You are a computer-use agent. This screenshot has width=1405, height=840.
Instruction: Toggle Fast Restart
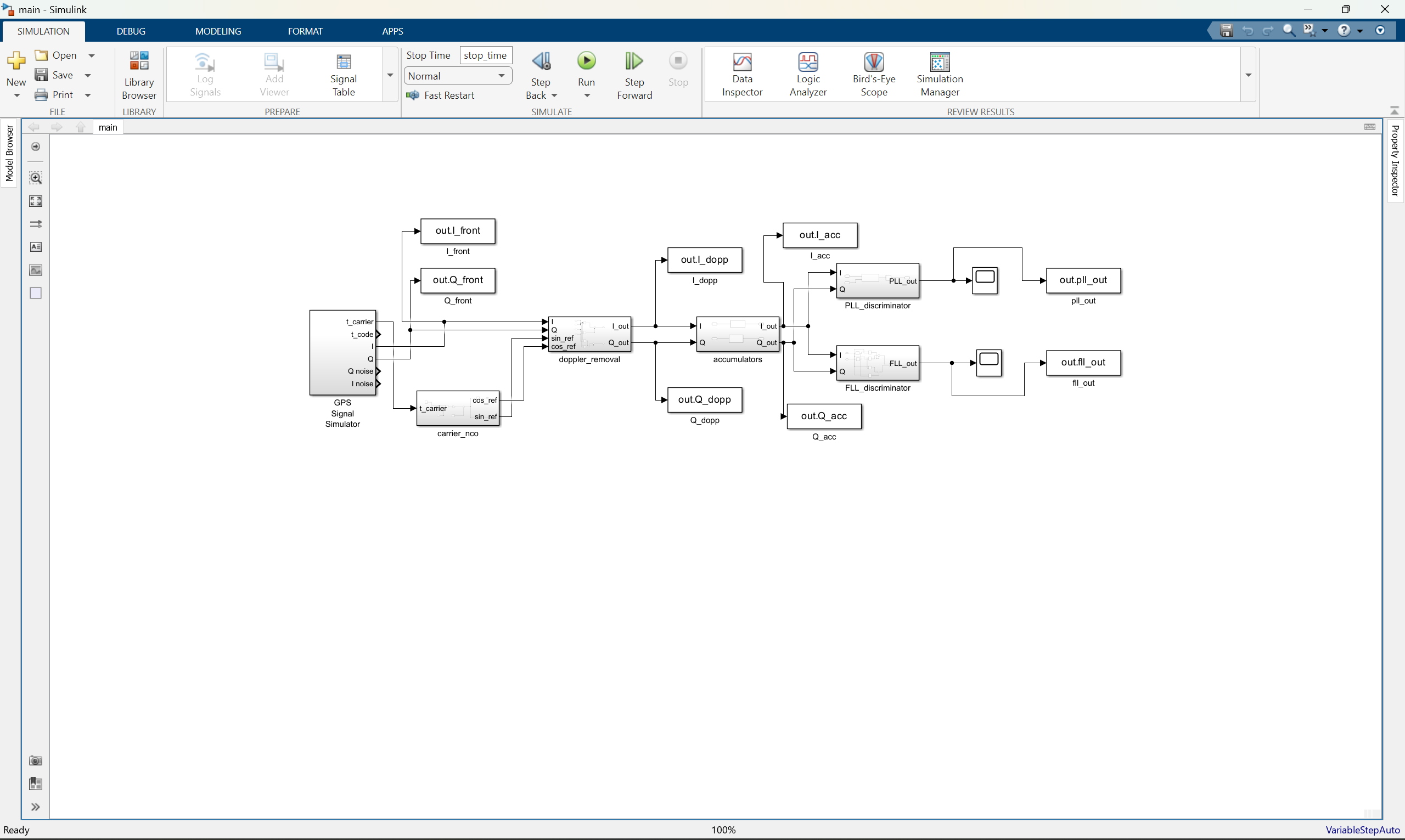click(x=441, y=95)
